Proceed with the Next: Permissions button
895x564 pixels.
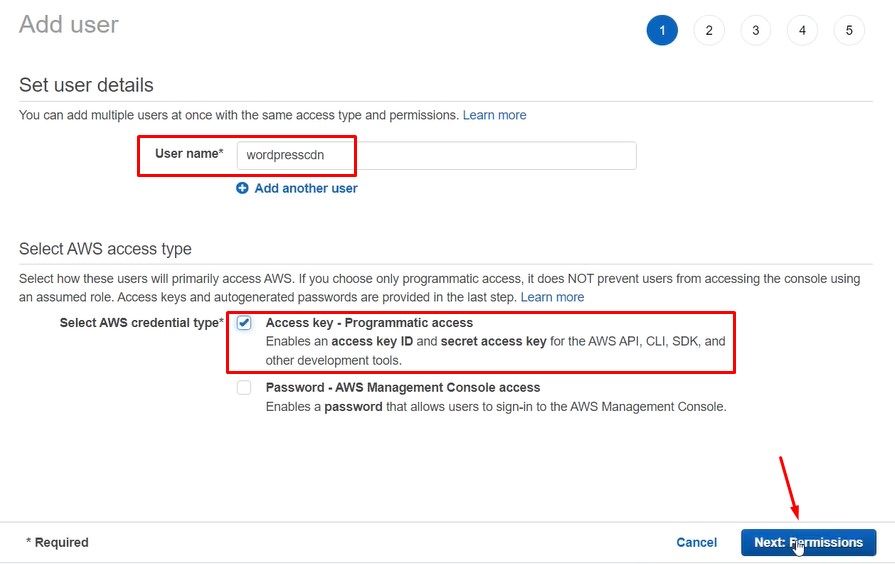[808, 542]
